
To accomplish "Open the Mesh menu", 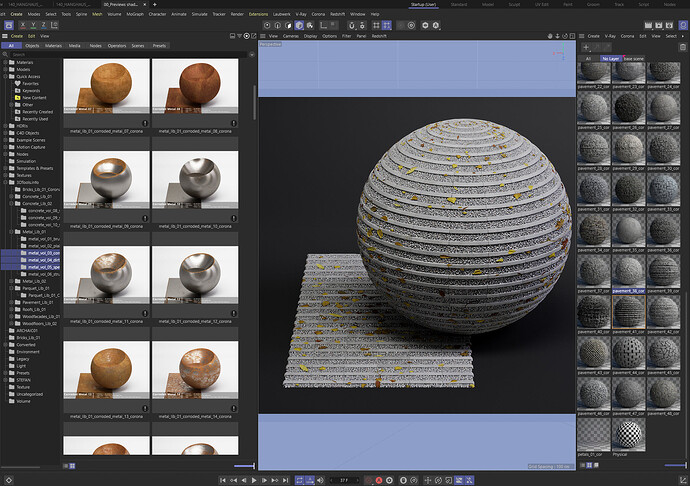I will (x=97, y=14).
